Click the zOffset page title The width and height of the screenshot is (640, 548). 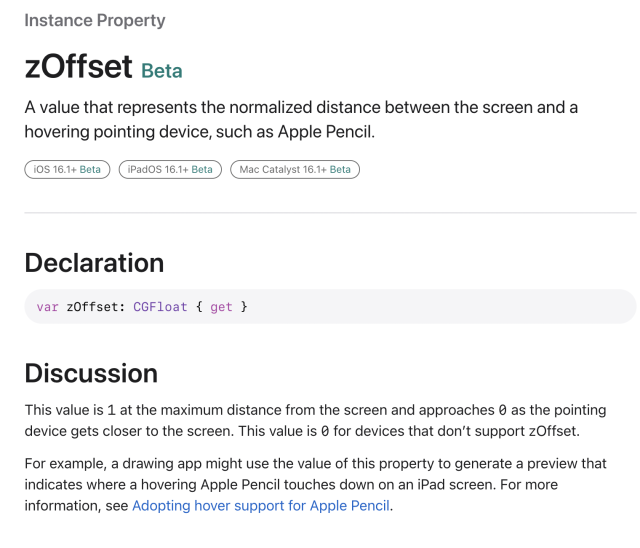78,67
